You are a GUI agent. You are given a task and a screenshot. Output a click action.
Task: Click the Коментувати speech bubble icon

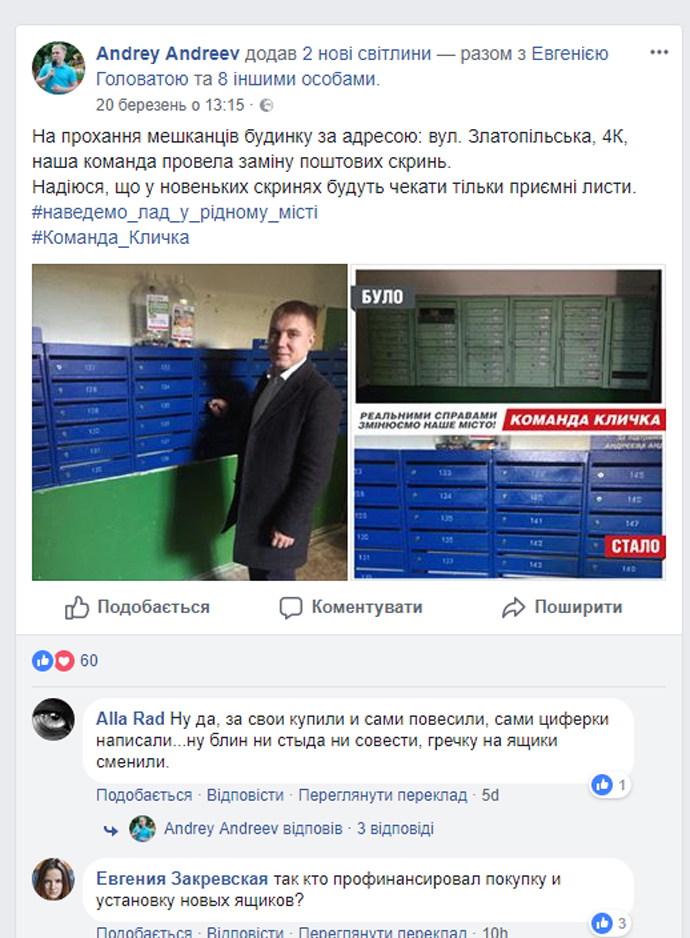click(x=291, y=608)
